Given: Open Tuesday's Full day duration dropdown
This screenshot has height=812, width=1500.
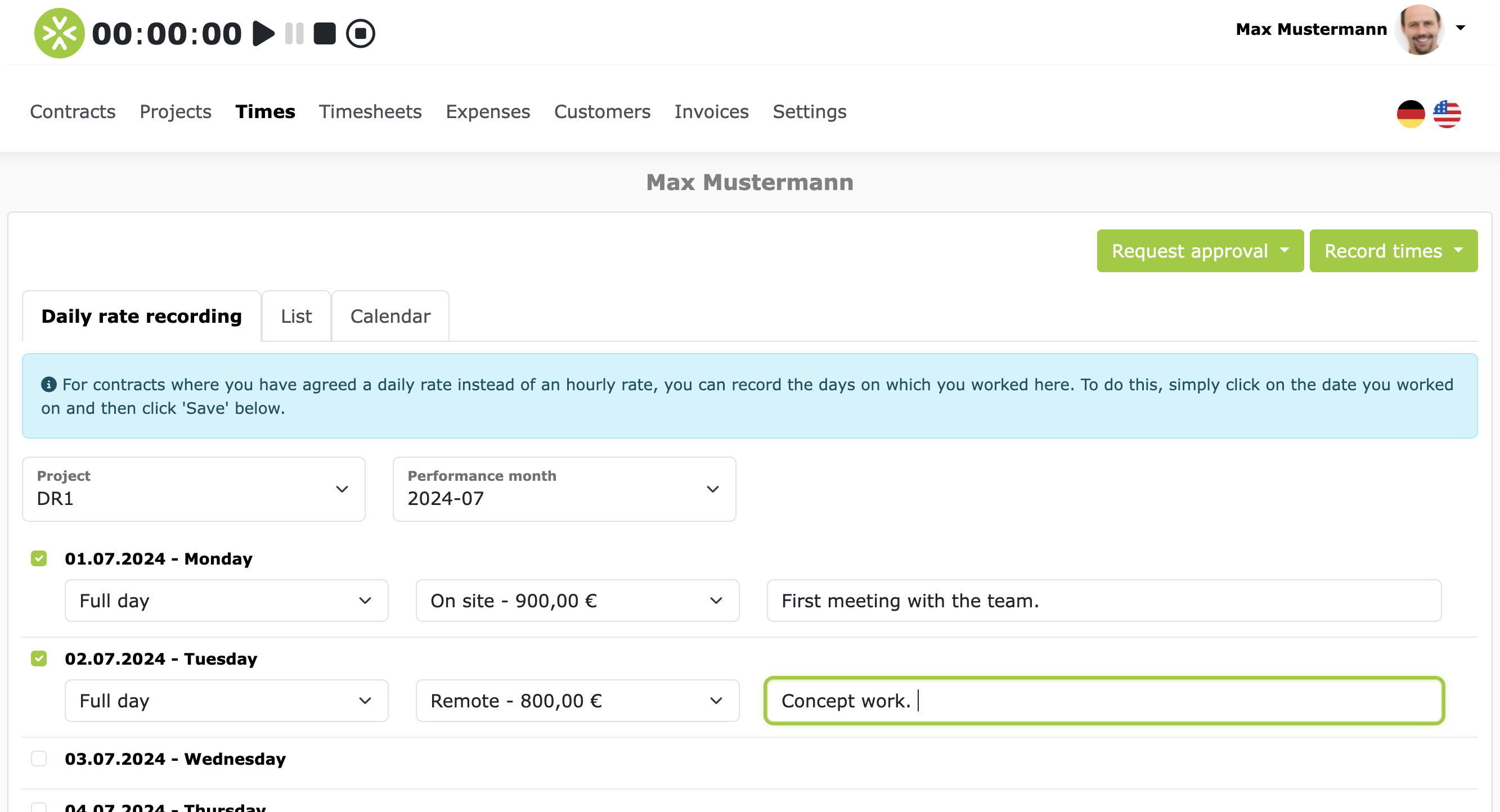Looking at the screenshot, I should (x=226, y=700).
